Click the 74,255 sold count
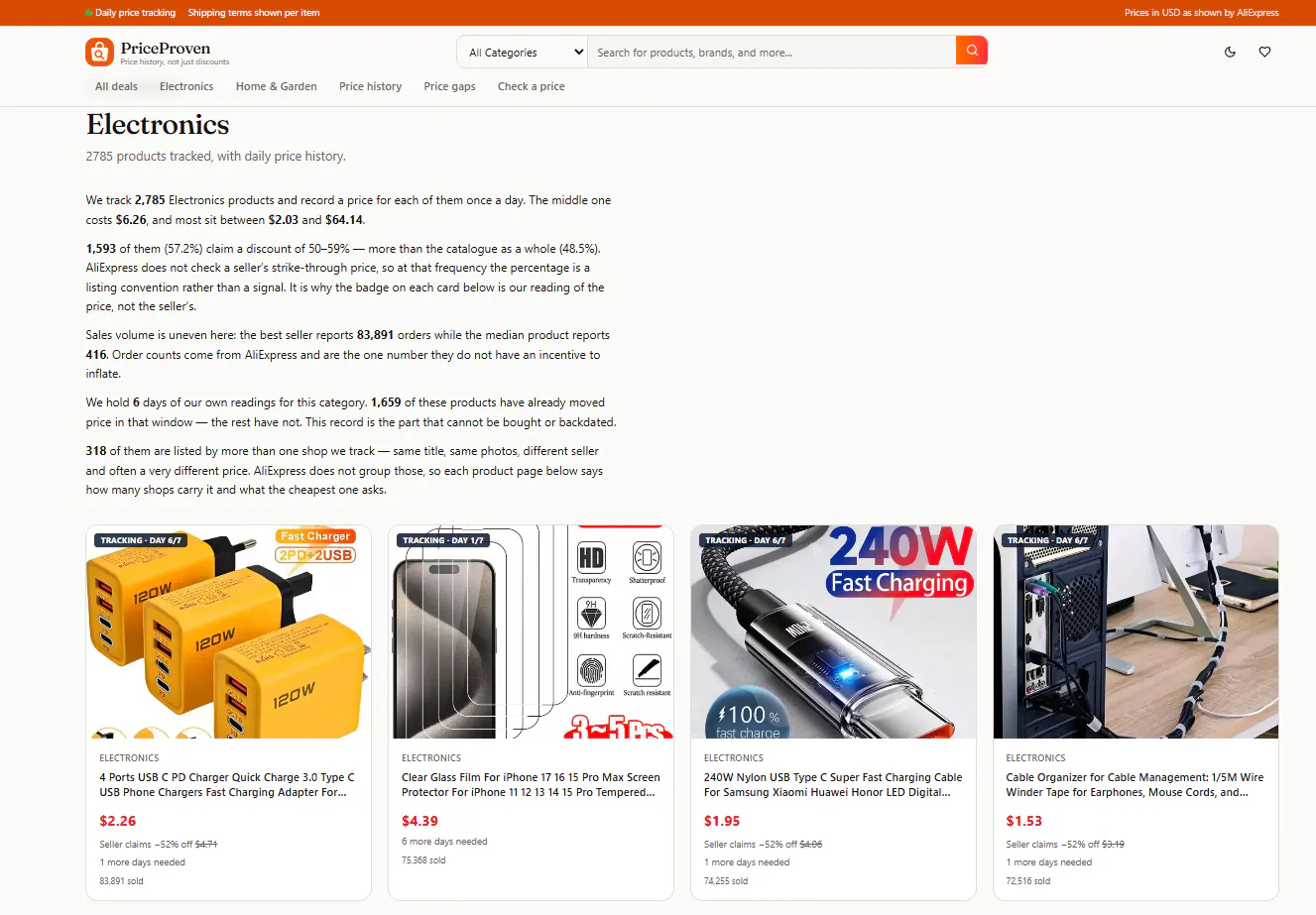 click(726, 880)
